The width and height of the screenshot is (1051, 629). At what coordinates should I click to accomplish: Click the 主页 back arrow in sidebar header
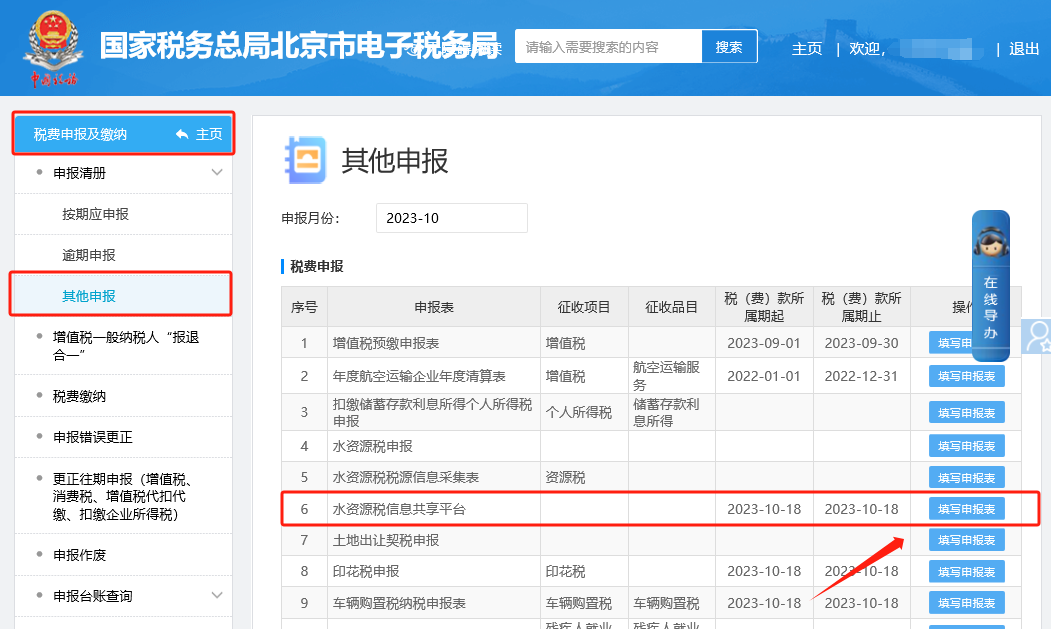(x=199, y=134)
